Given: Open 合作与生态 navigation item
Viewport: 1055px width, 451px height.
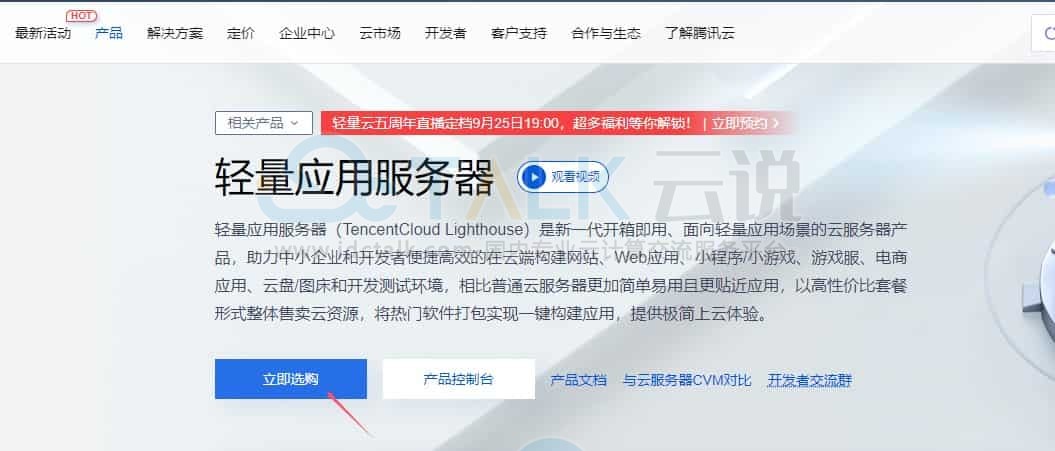Looking at the screenshot, I should tap(606, 33).
